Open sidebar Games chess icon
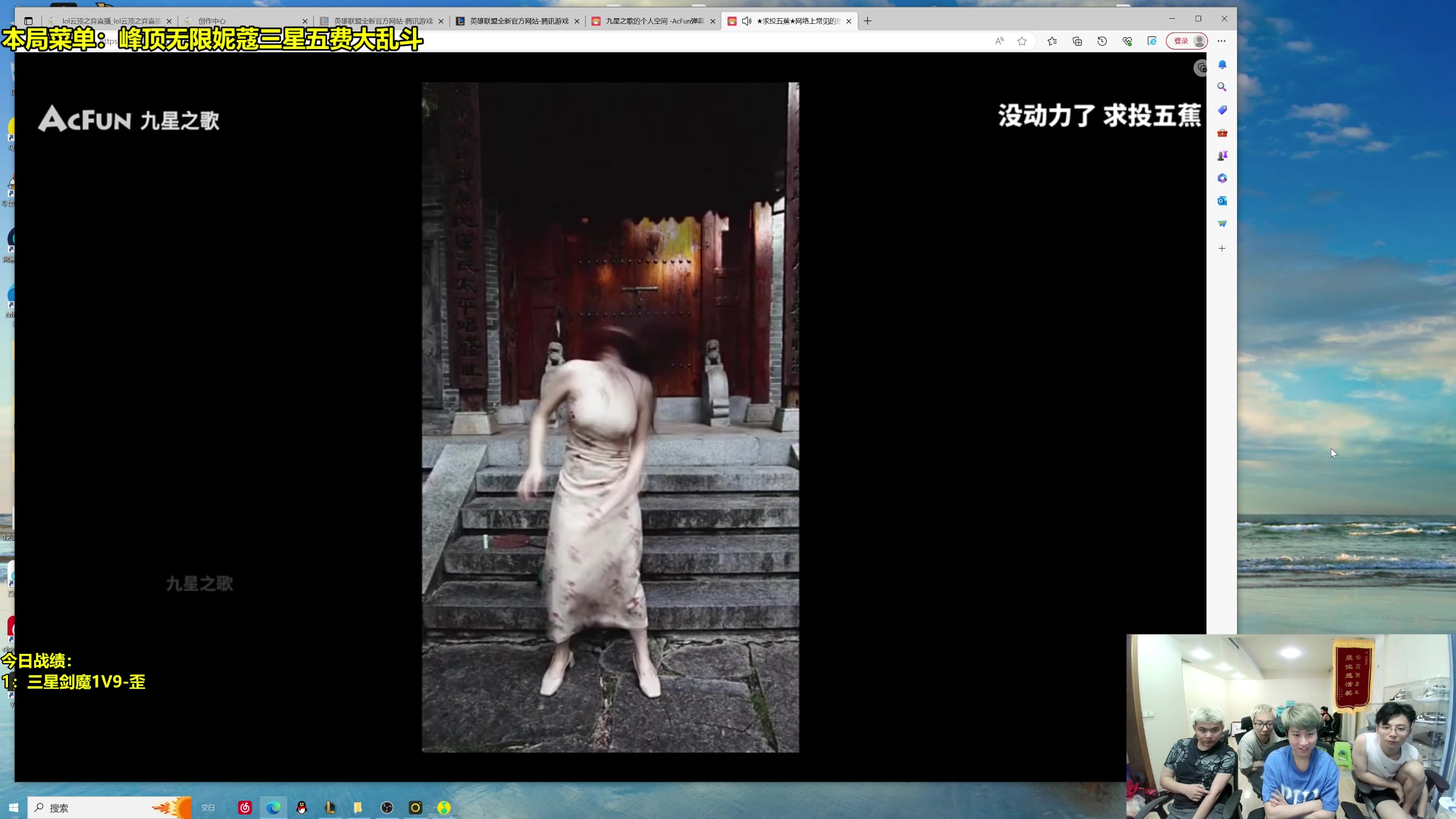 (x=1222, y=155)
